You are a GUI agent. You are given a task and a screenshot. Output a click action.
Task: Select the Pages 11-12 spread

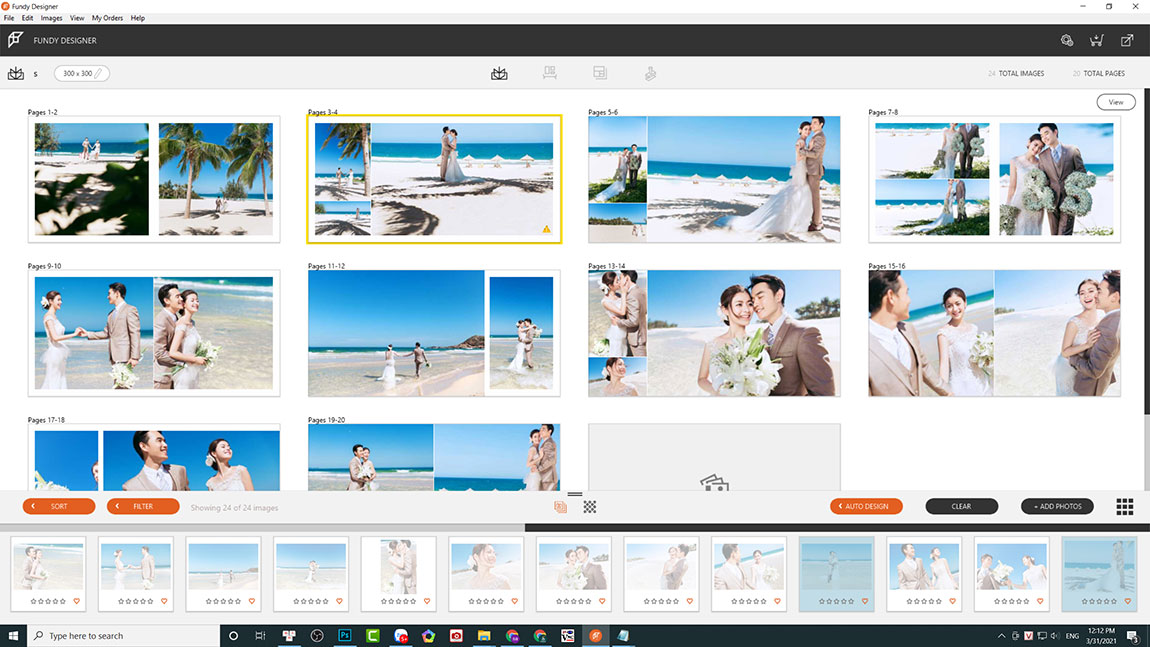[434, 333]
